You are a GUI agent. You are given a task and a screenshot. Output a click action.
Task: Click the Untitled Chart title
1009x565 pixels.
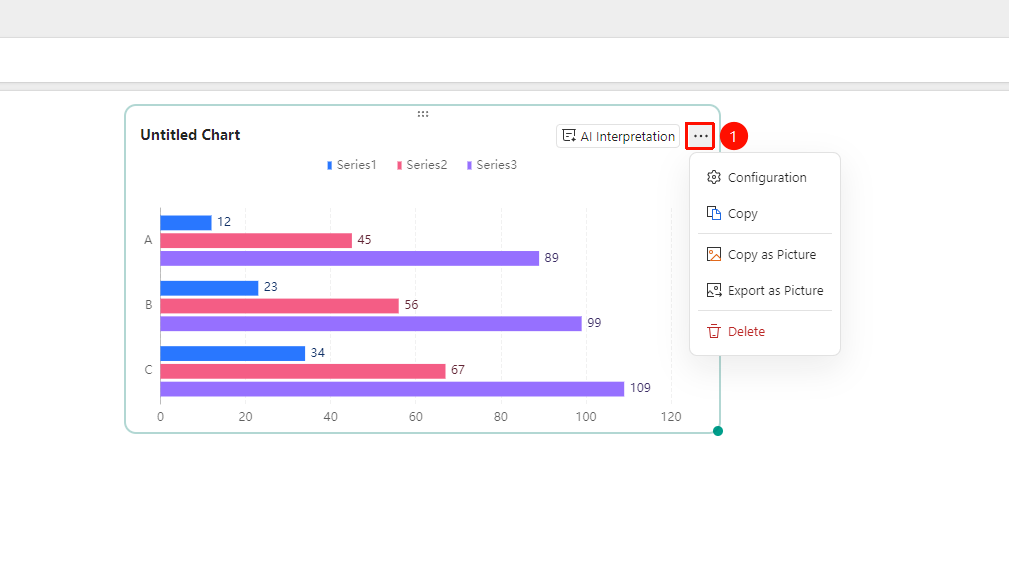click(190, 135)
